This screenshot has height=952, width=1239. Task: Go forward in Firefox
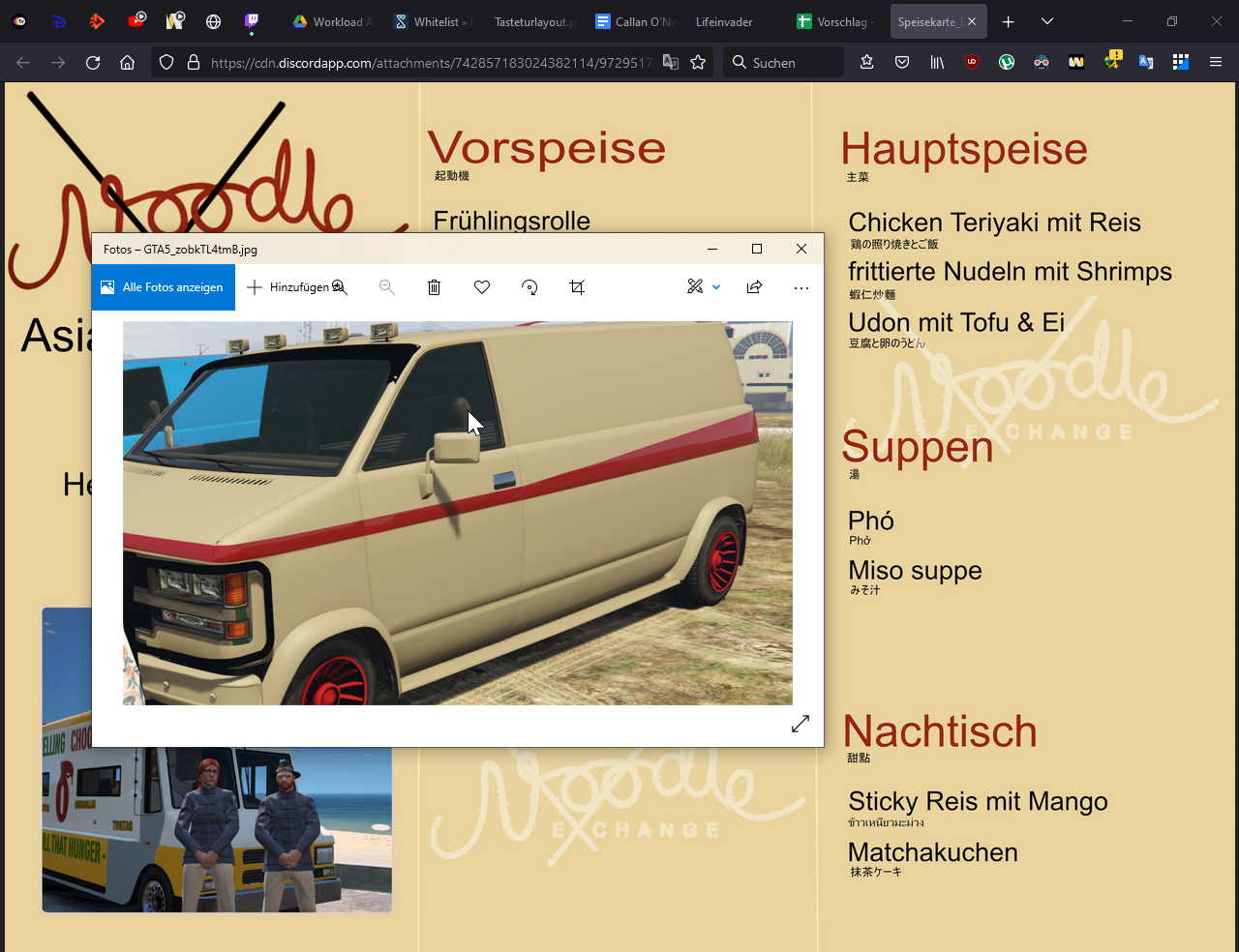click(x=58, y=63)
